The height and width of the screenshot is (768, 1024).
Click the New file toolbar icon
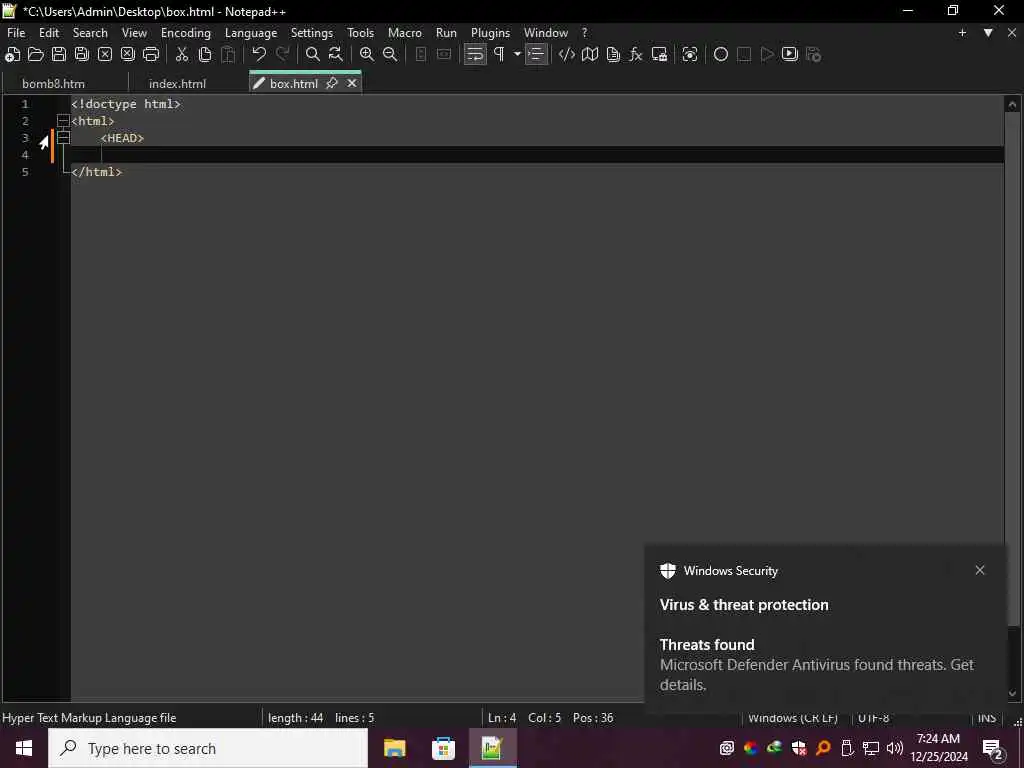pos(12,55)
